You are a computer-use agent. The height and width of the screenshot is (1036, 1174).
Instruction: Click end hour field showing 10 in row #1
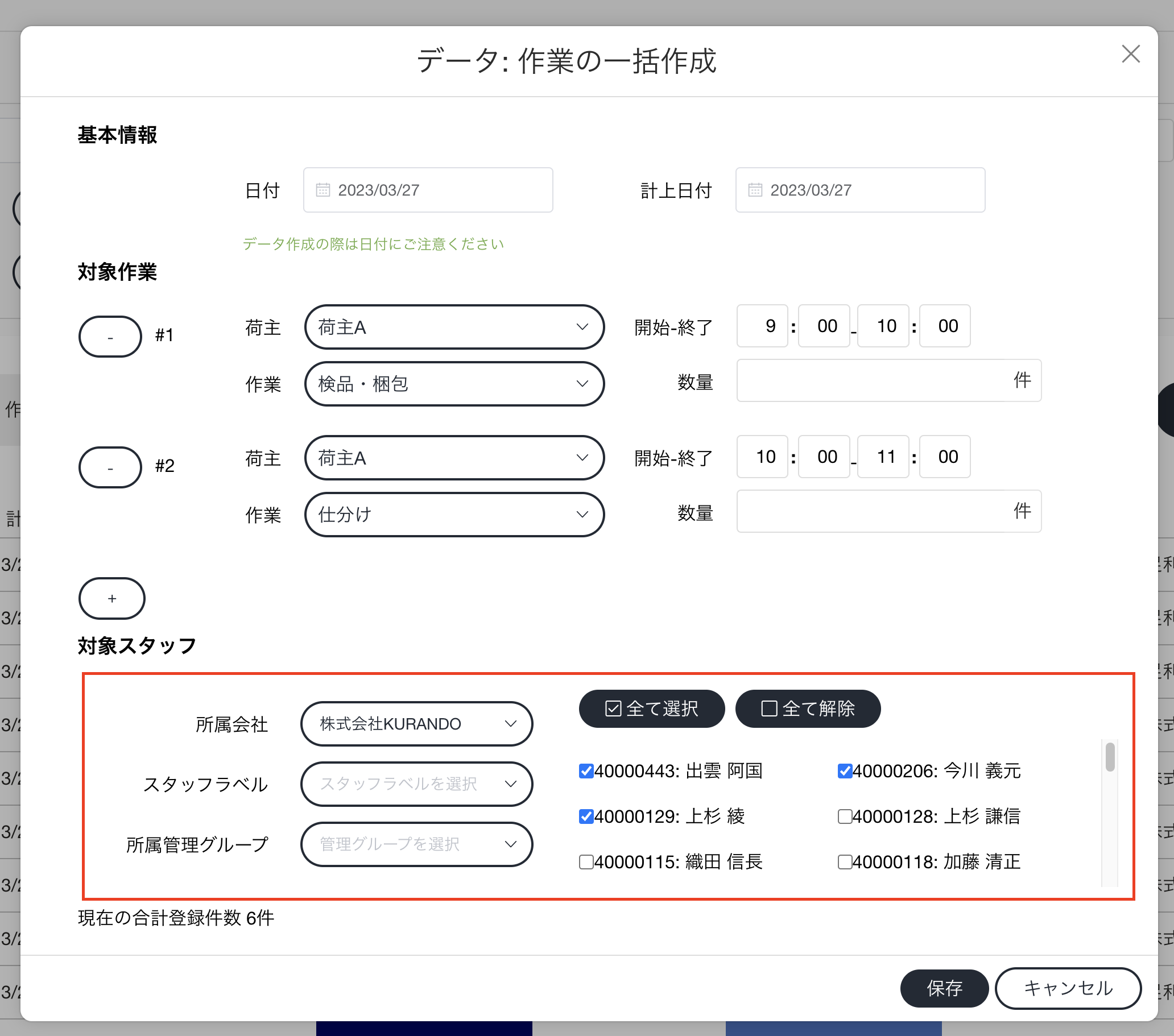pos(883,326)
